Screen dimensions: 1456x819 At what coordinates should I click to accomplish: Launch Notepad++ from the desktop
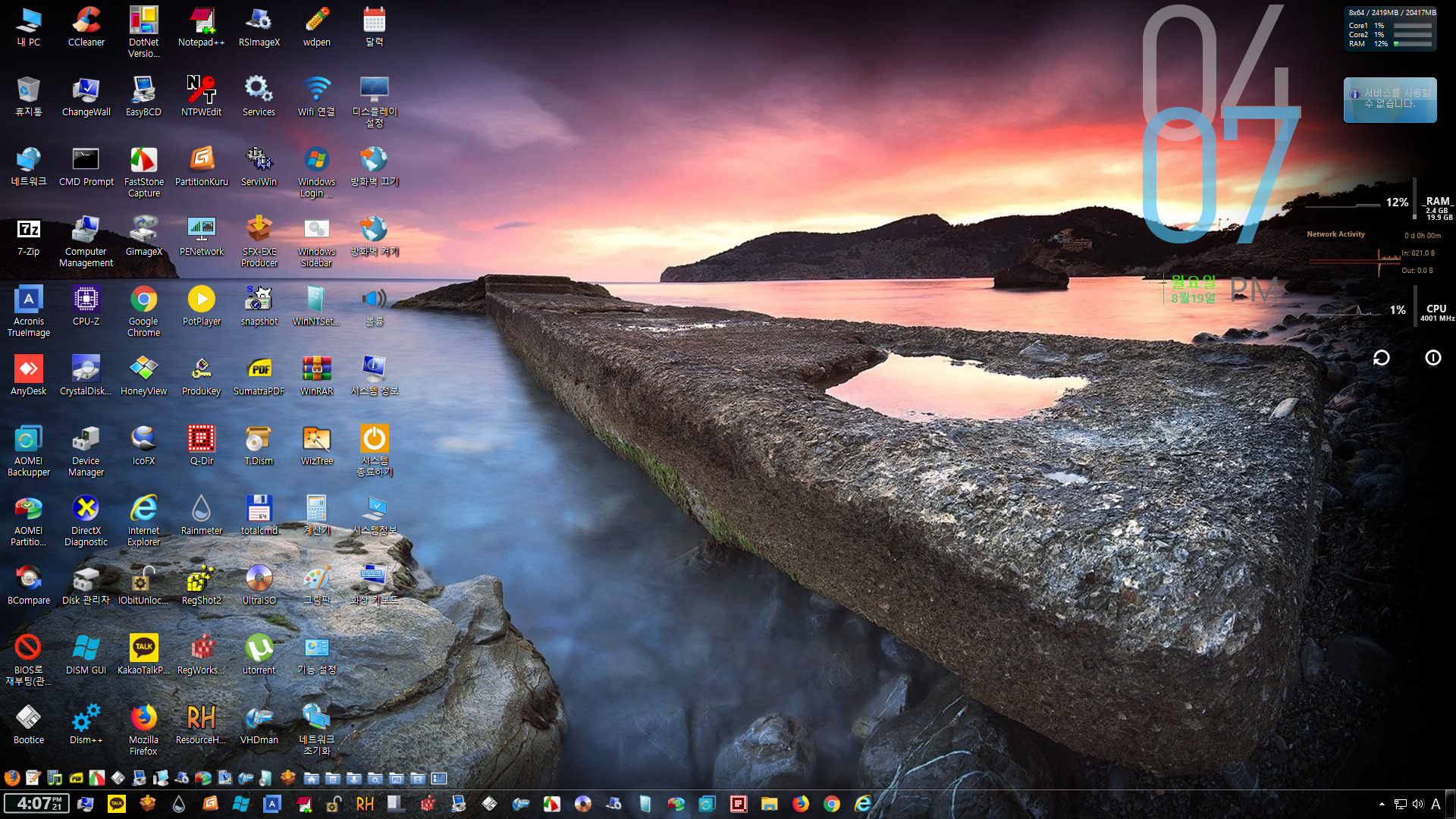[202, 27]
